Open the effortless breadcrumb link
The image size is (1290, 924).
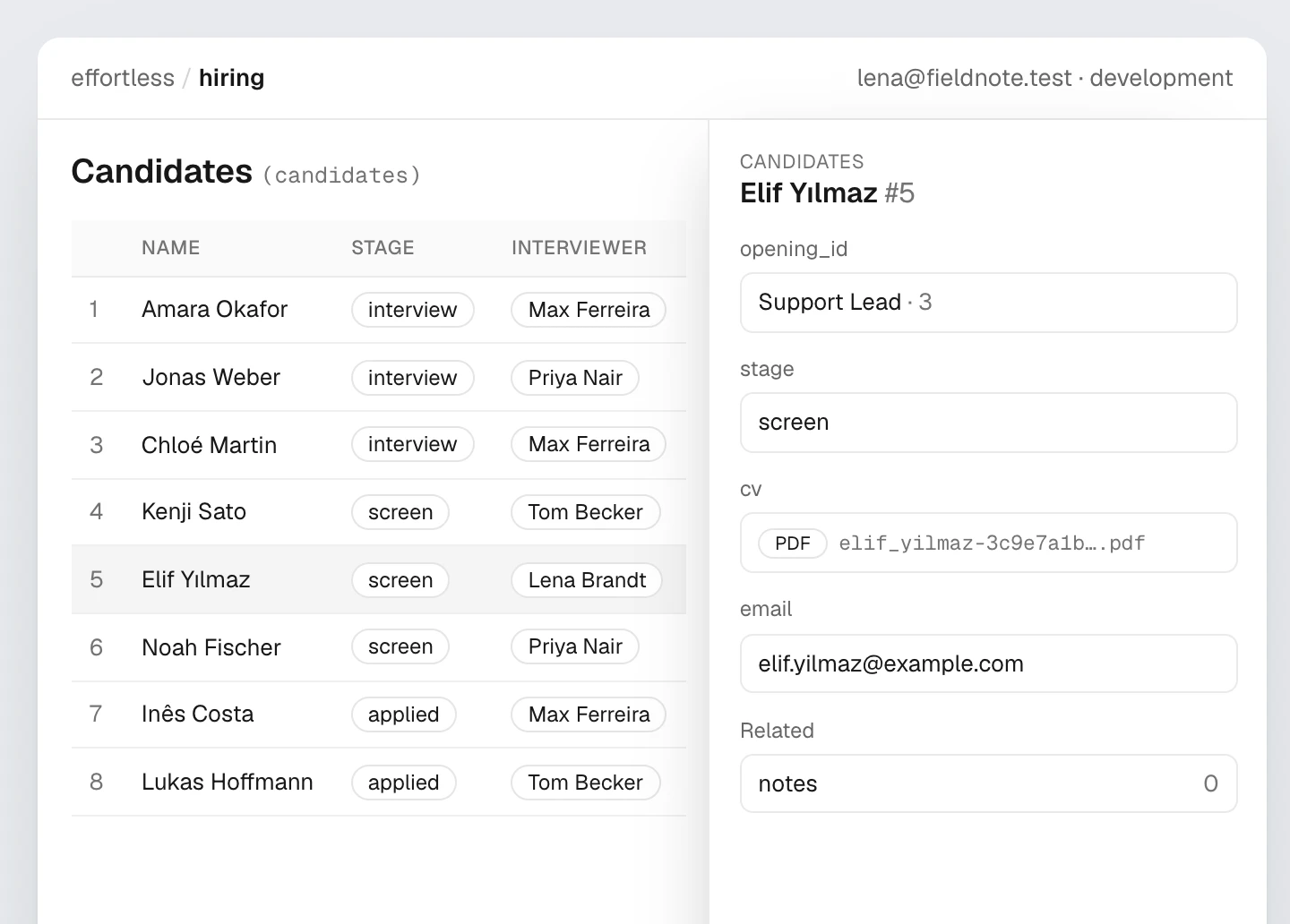tap(123, 78)
